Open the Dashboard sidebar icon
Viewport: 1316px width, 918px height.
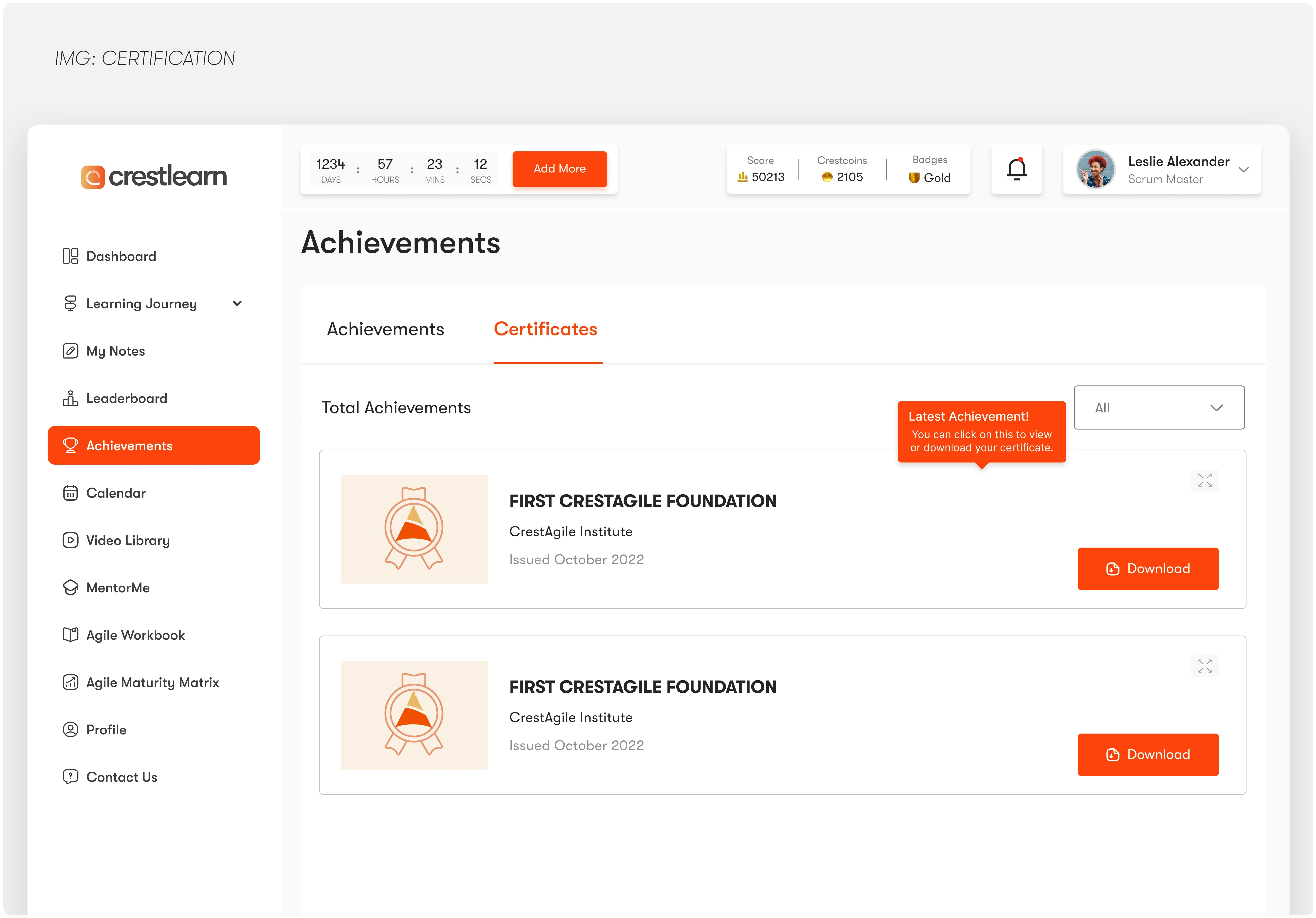(x=70, y=256)
